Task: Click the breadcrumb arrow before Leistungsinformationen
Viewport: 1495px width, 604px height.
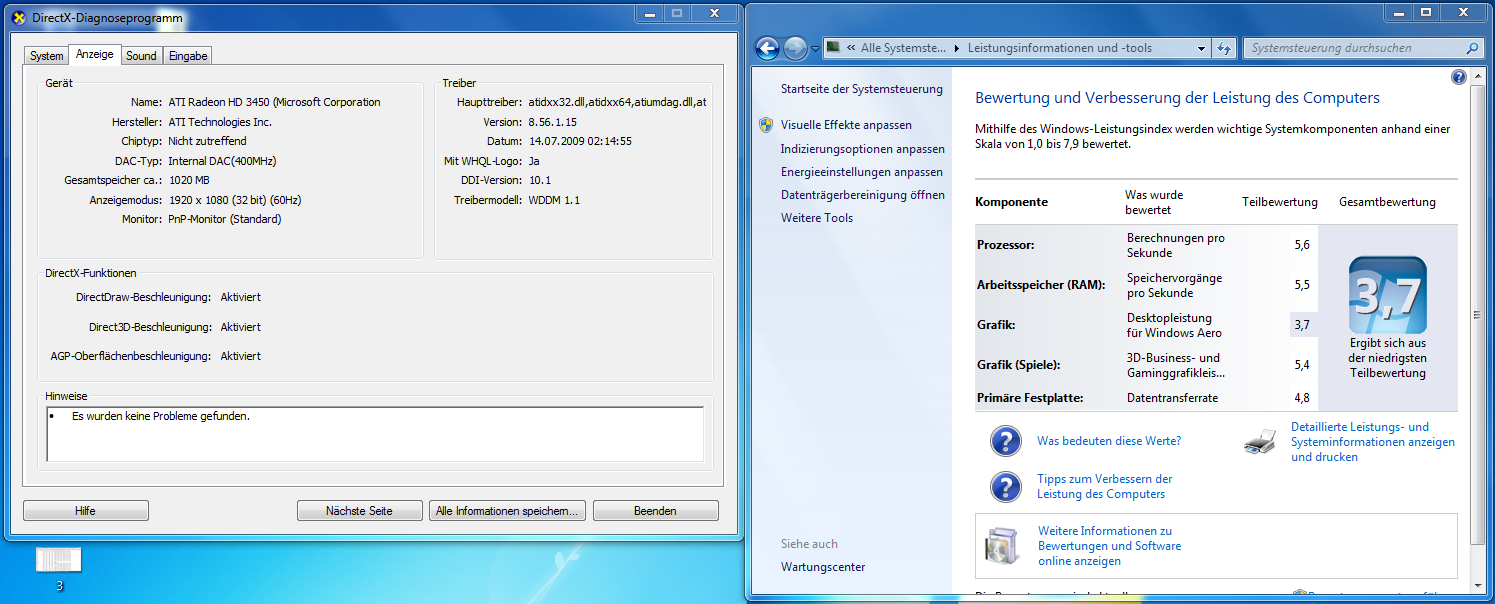Action: click(956, 48)
